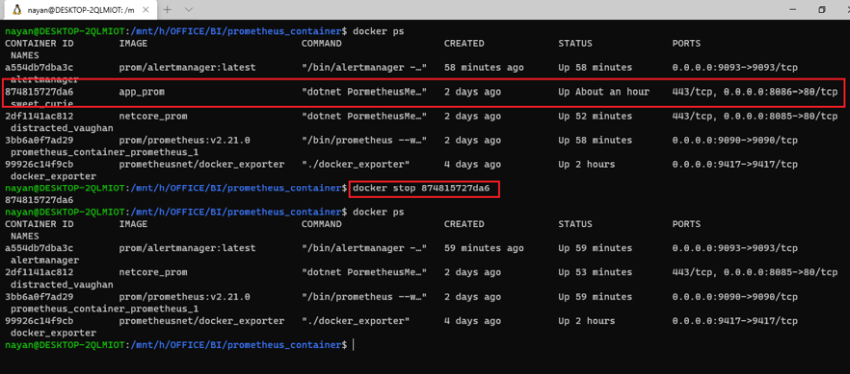Click 'netcore_prom' in the first docker ps listing
850x374 pixels.
coord(153,116)
